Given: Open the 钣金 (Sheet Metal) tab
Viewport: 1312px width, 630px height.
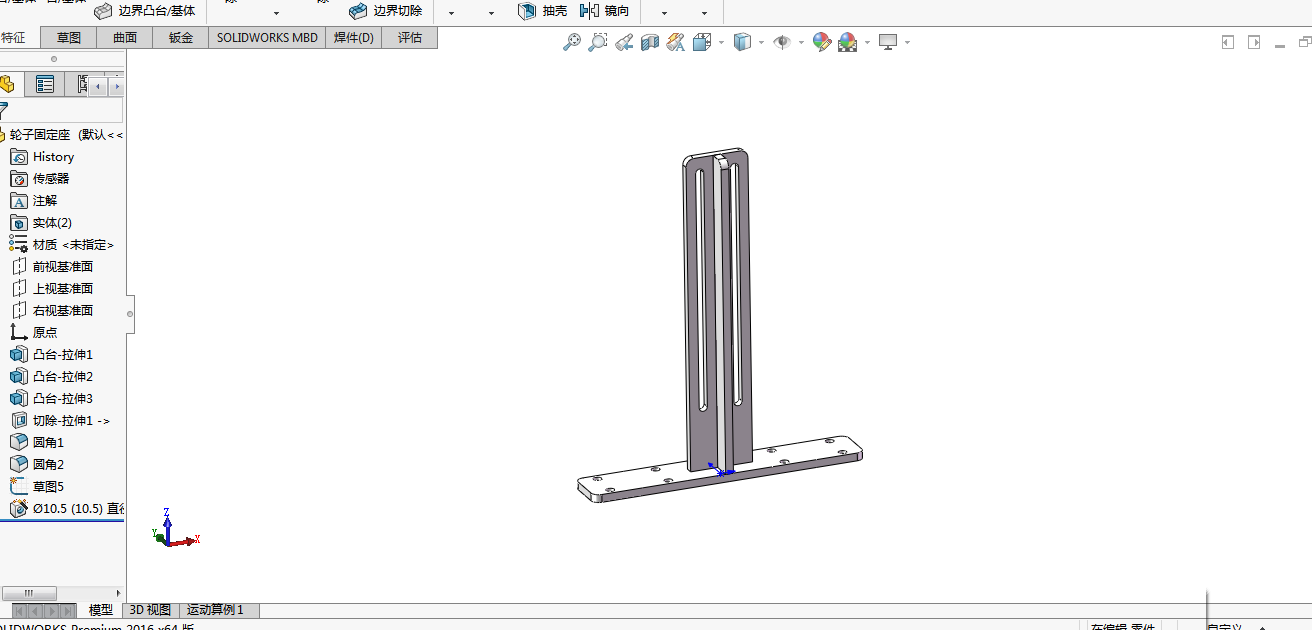Looking at the screenshot, I should [181, 38].
